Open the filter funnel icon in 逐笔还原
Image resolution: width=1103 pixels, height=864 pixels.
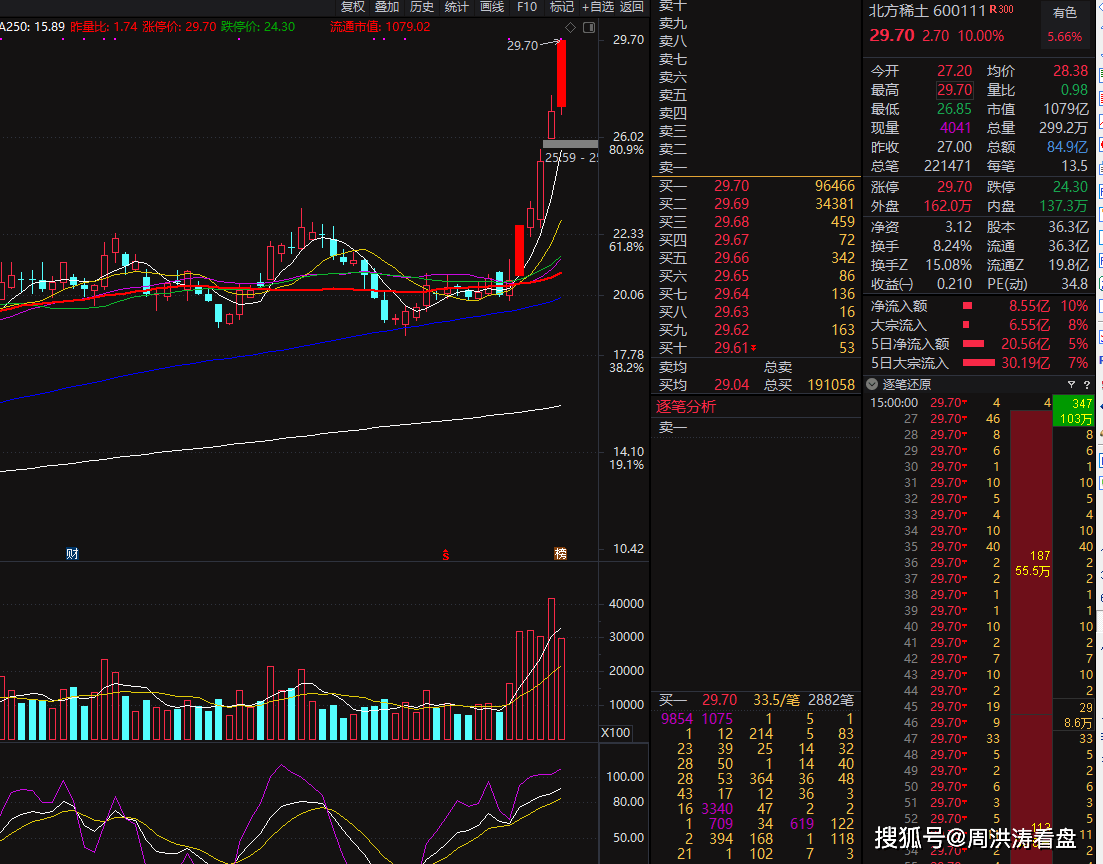[x=1071, y=385]
